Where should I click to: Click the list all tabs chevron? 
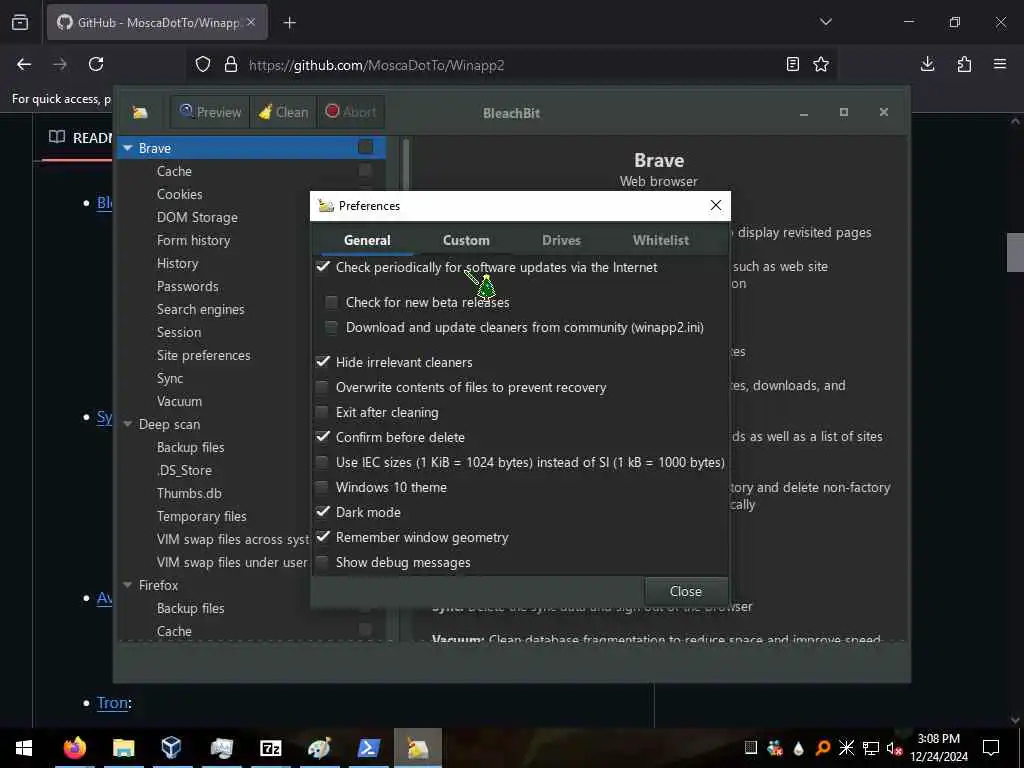(825, 22)
